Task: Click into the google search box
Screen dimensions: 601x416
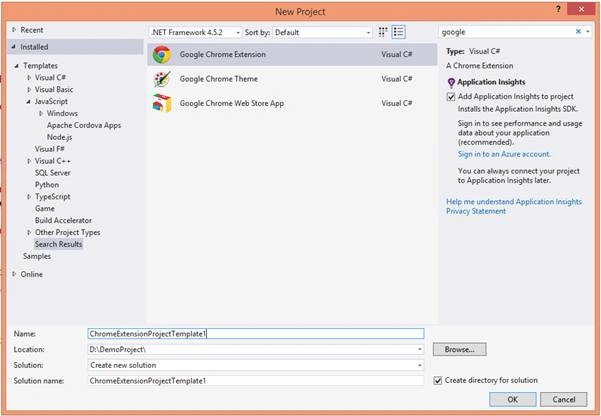Action: coord(507,32)
